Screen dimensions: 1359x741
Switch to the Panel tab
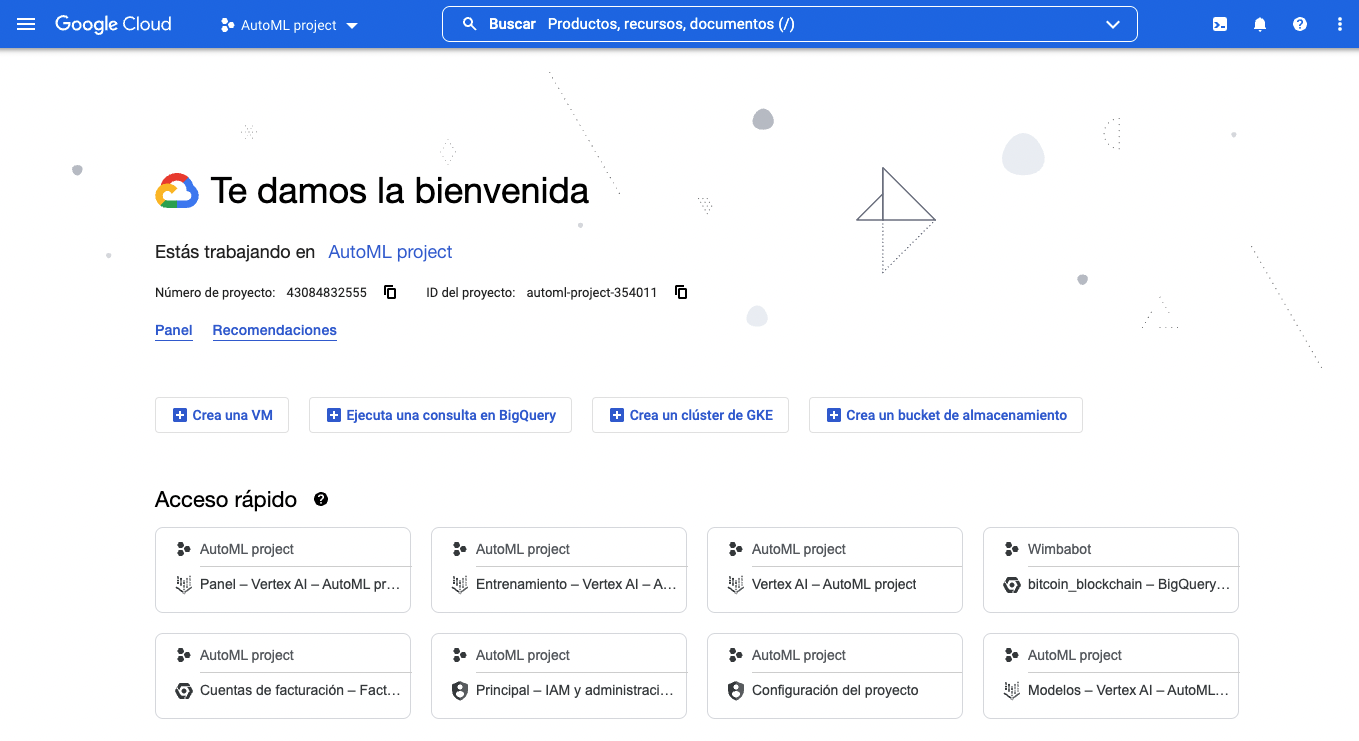[x=174, y=330]
